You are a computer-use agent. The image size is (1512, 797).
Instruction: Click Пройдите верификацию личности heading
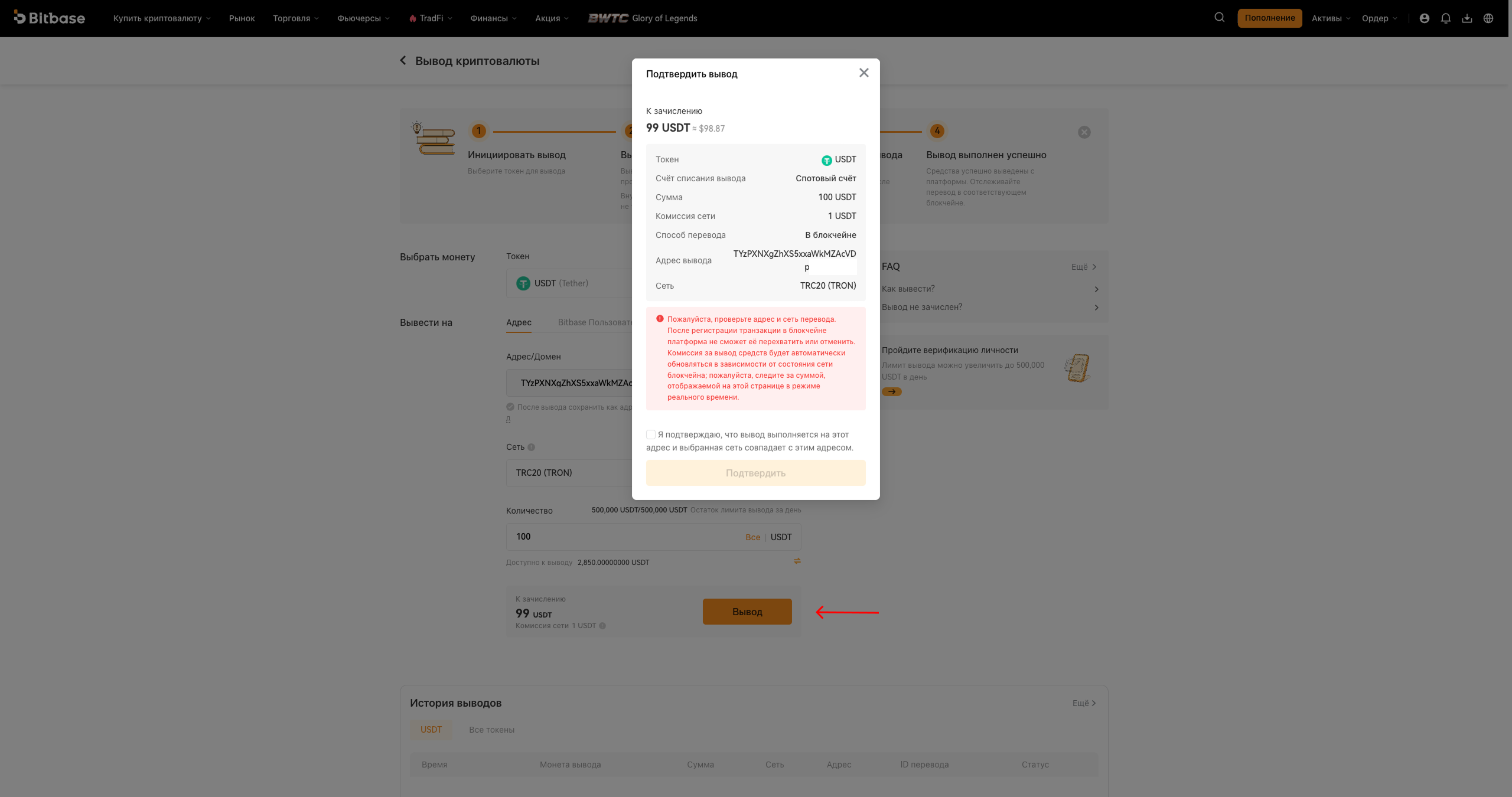[x=950, y=350]
